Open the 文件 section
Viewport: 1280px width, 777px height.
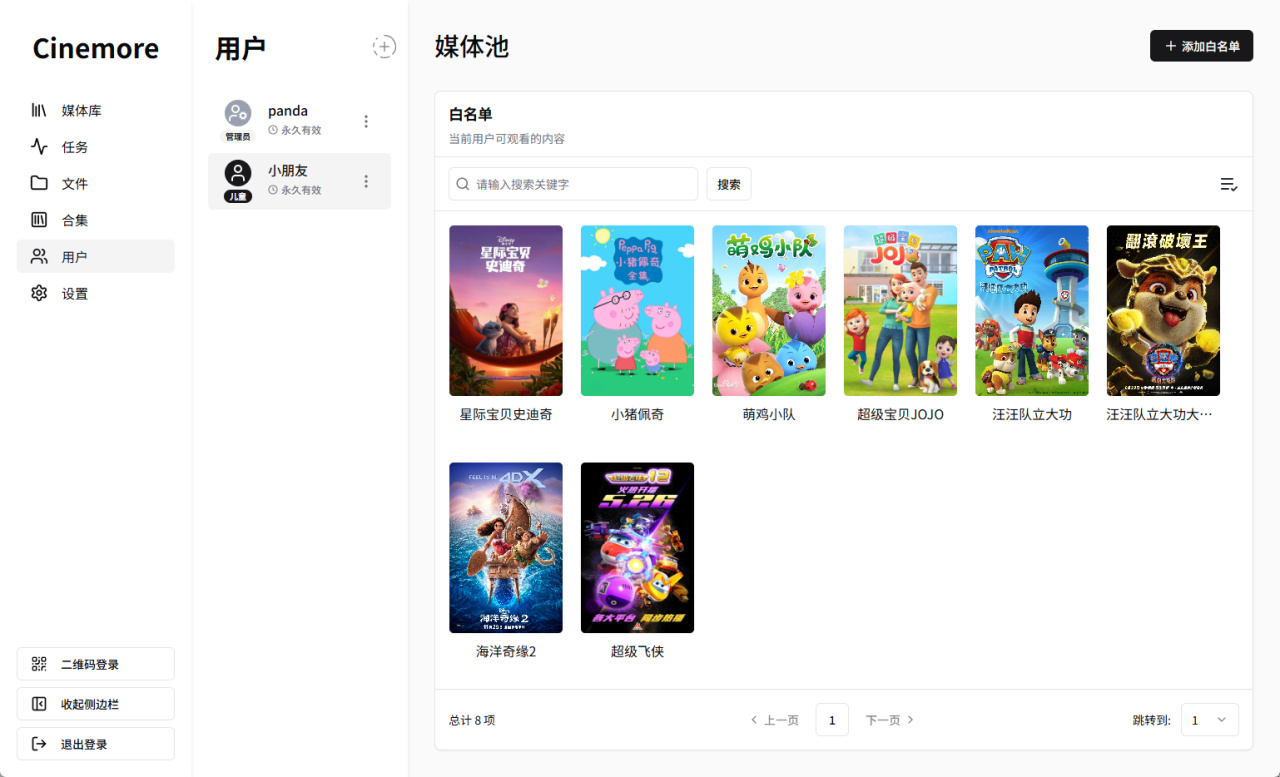point(96,183)
